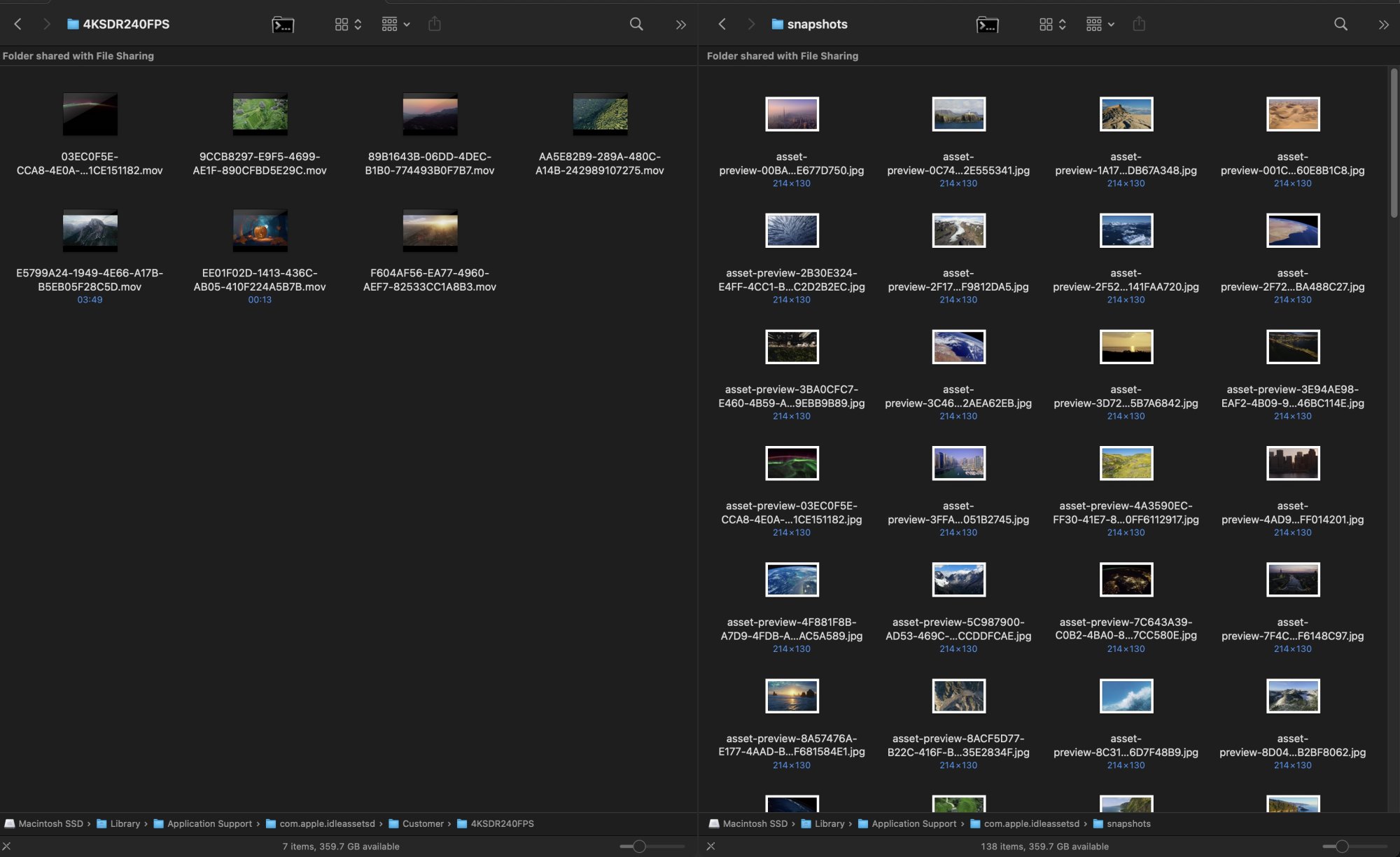The image size is (1400, 857).
Task: Click the share icon in snapshots window
Action: pos(1139,24)
